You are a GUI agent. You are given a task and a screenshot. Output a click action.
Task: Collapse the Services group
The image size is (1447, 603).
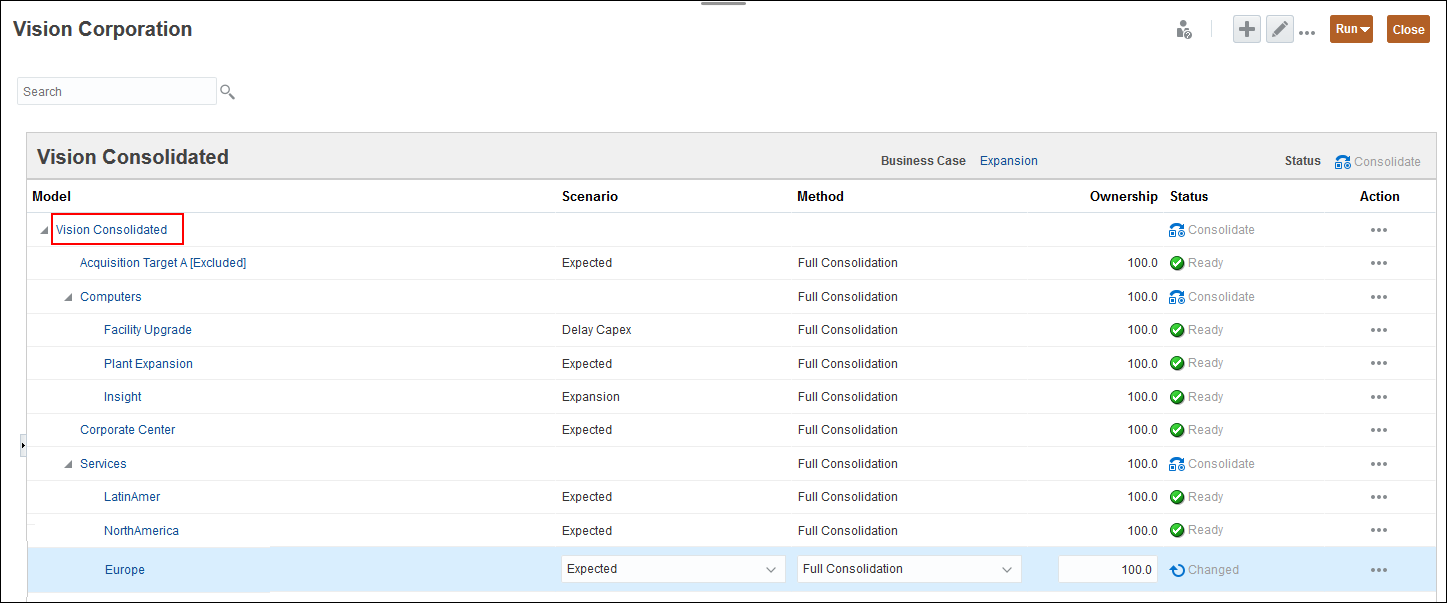[68, 464]
